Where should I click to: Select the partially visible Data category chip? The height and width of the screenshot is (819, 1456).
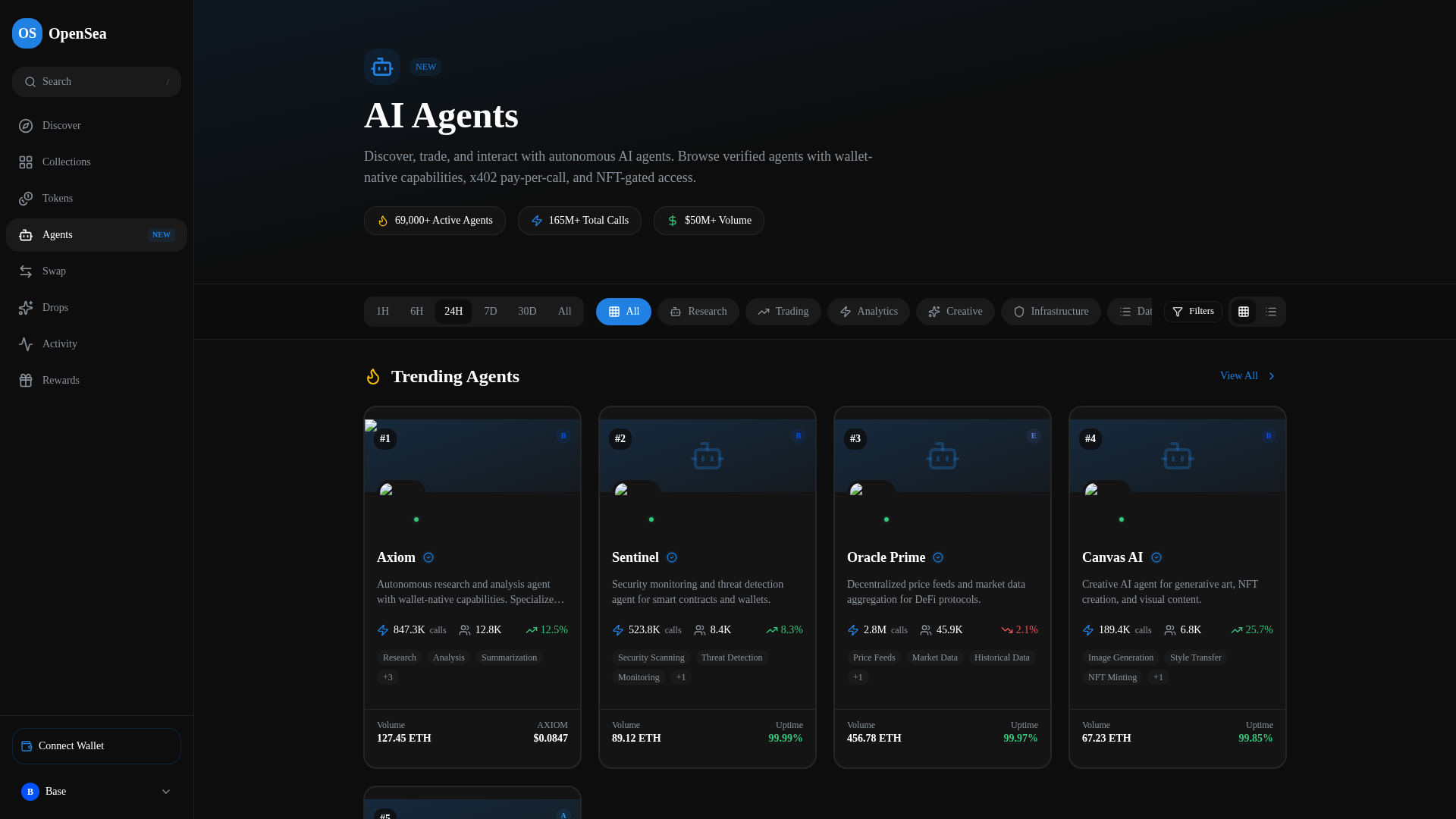1130,312
